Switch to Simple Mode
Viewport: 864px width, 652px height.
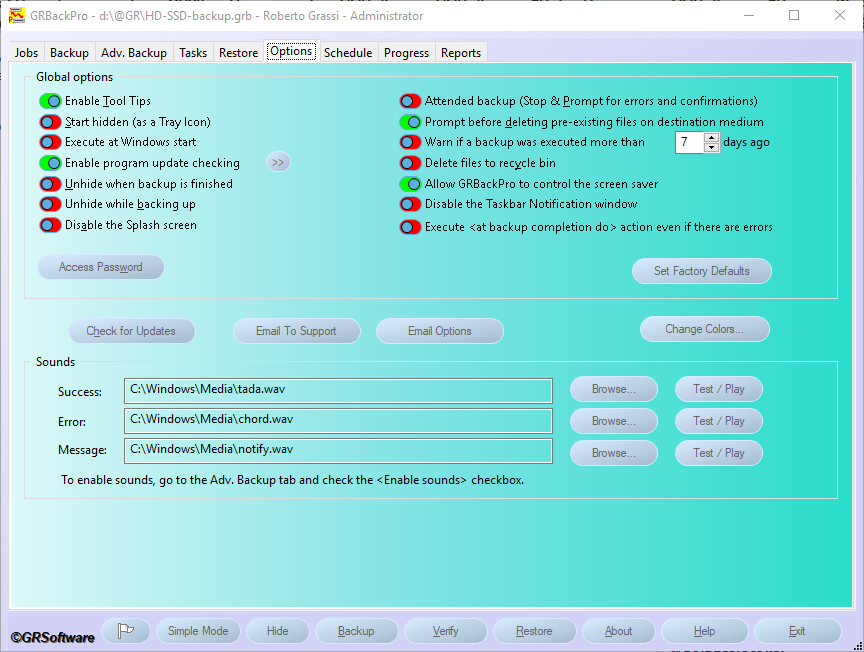click(198, 631)
